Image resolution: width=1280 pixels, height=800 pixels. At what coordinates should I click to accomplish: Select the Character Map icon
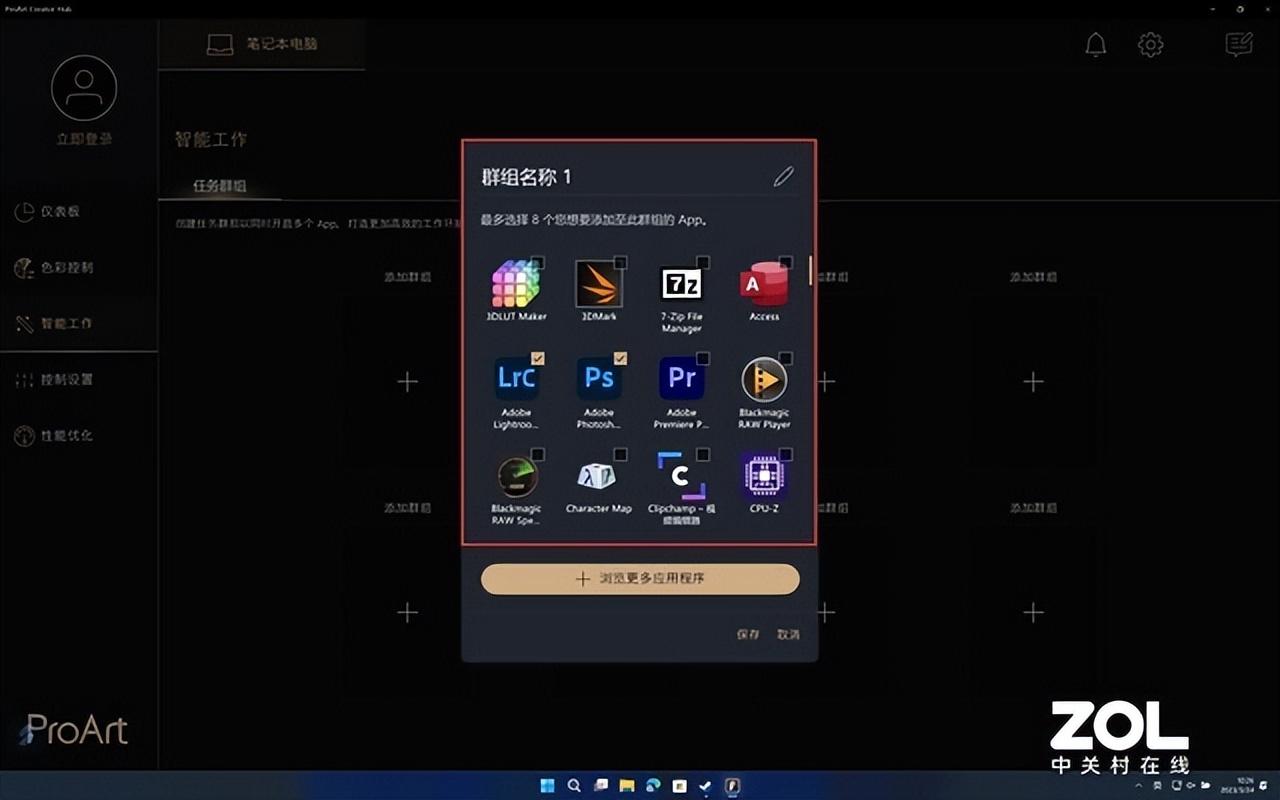[x=597, y=475]
